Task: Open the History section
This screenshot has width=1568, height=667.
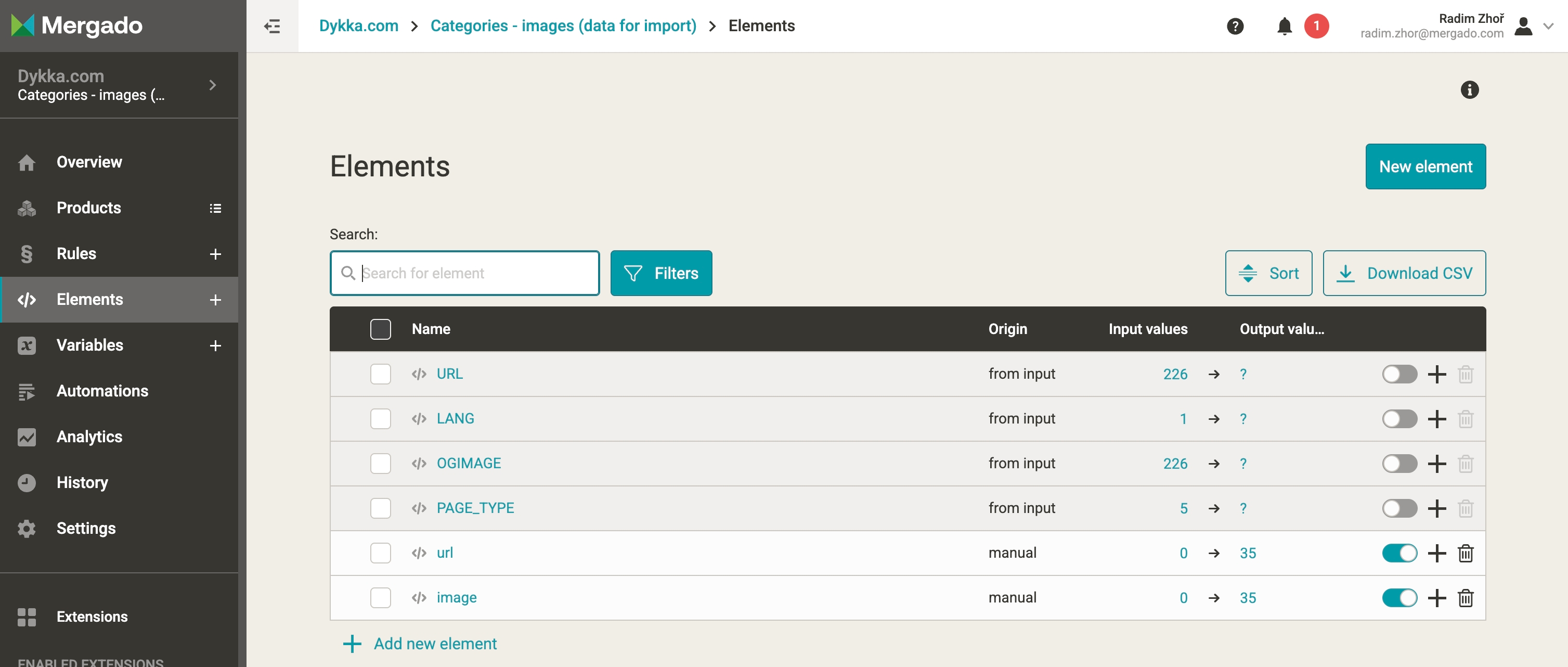Action: (x=82, y=482)
